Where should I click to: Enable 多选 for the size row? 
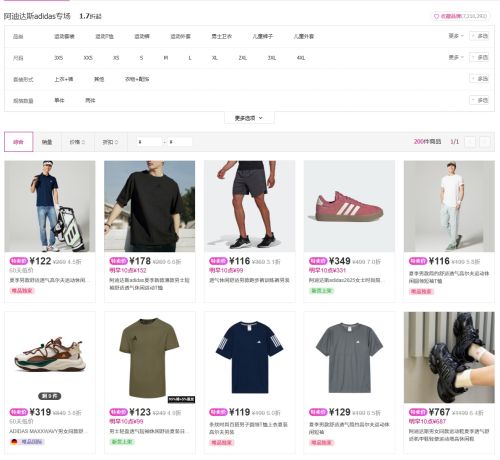479,57
